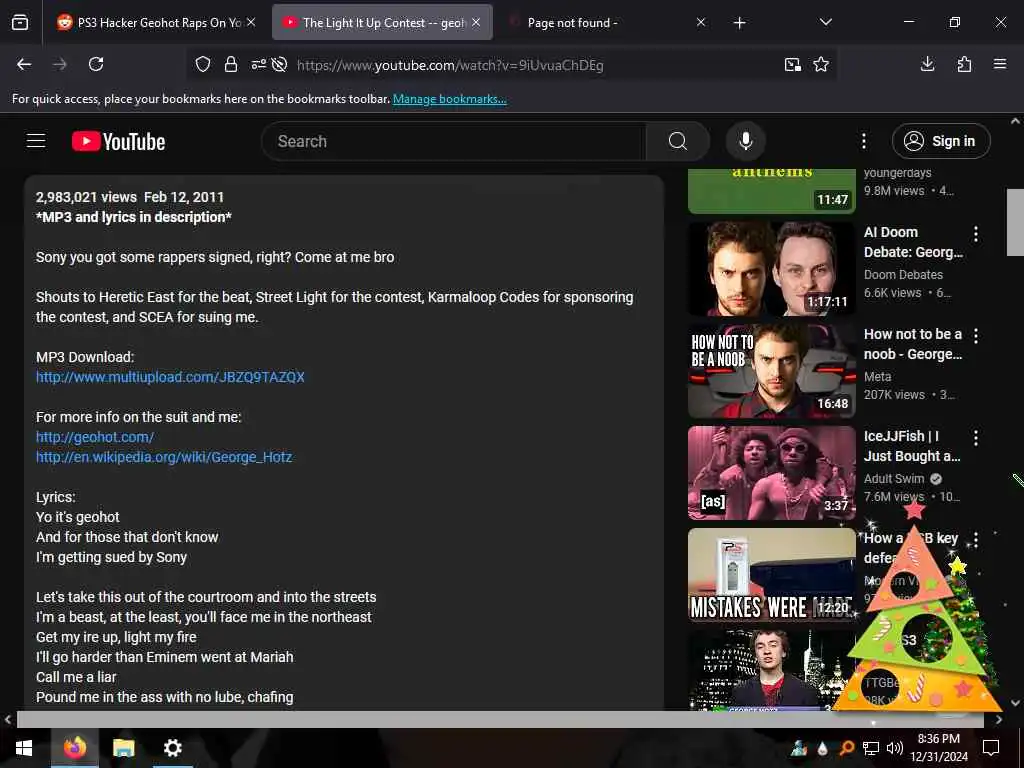Expand the list all tabs dropdown

point(825,22)
